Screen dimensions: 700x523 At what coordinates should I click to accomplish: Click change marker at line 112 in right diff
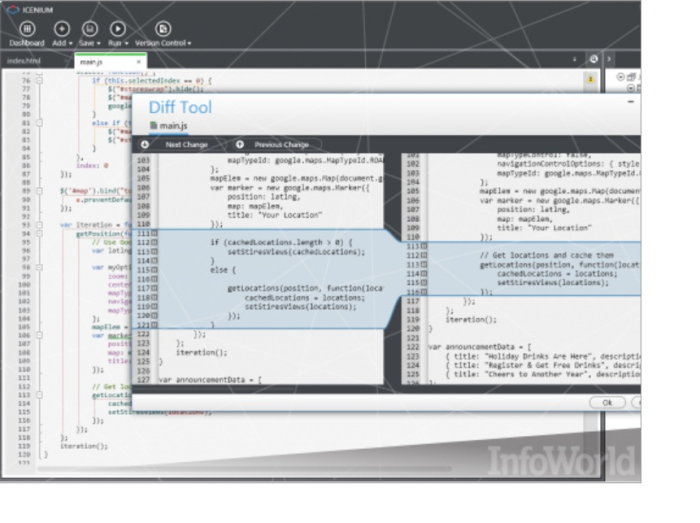[424, 255]
